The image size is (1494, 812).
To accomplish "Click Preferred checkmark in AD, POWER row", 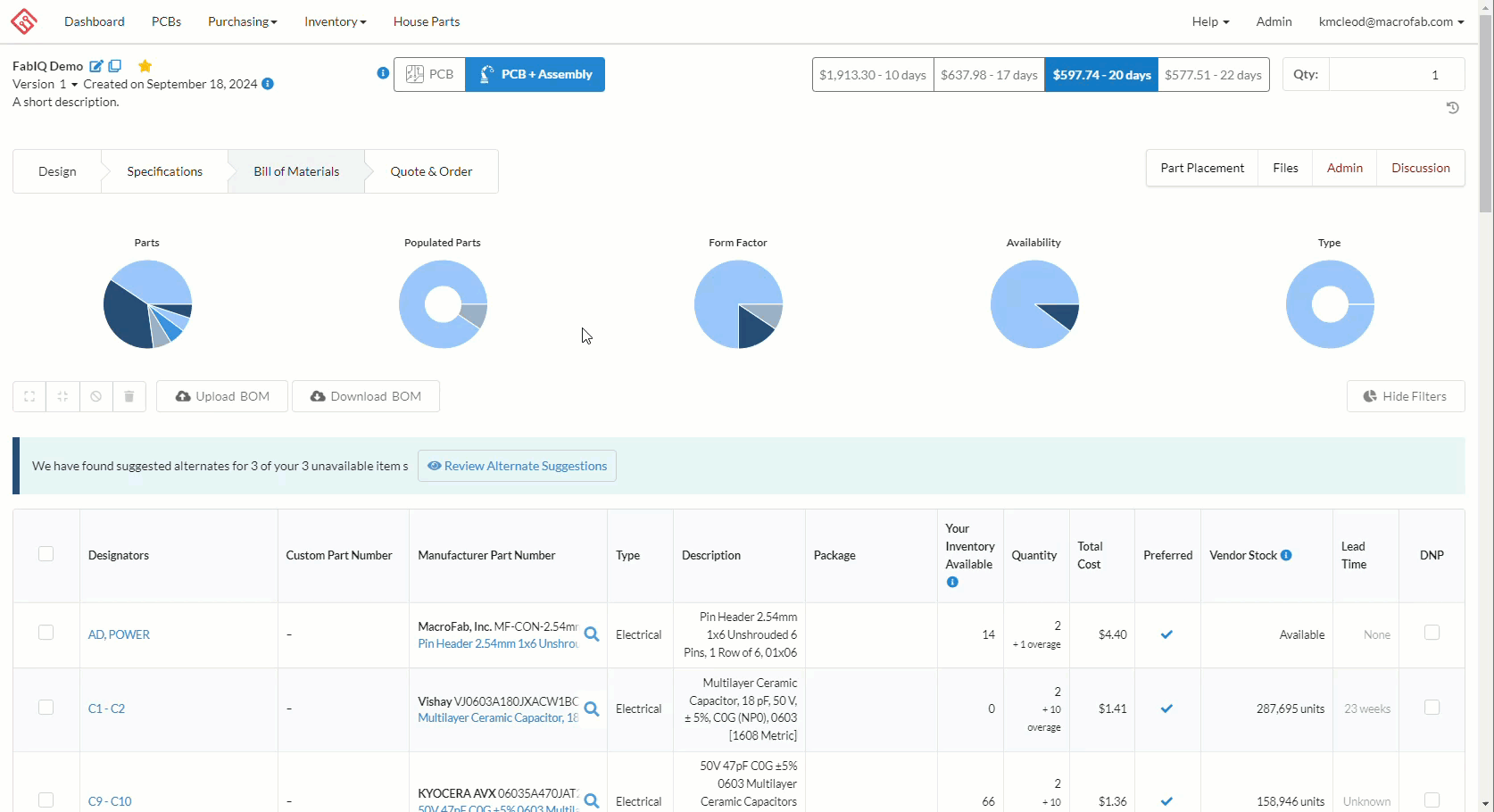I will (1166, 634).
